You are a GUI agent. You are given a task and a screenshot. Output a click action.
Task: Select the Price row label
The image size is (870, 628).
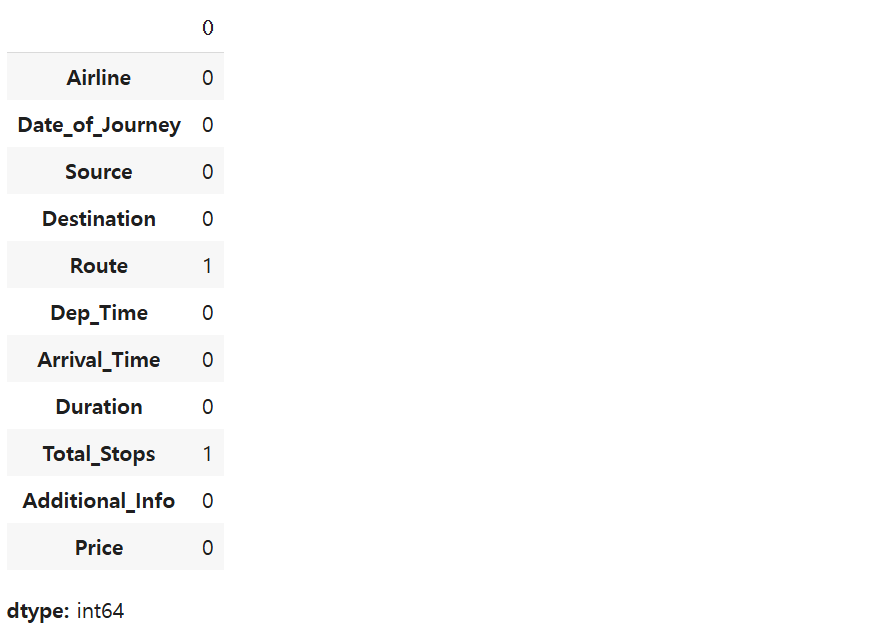99,548
